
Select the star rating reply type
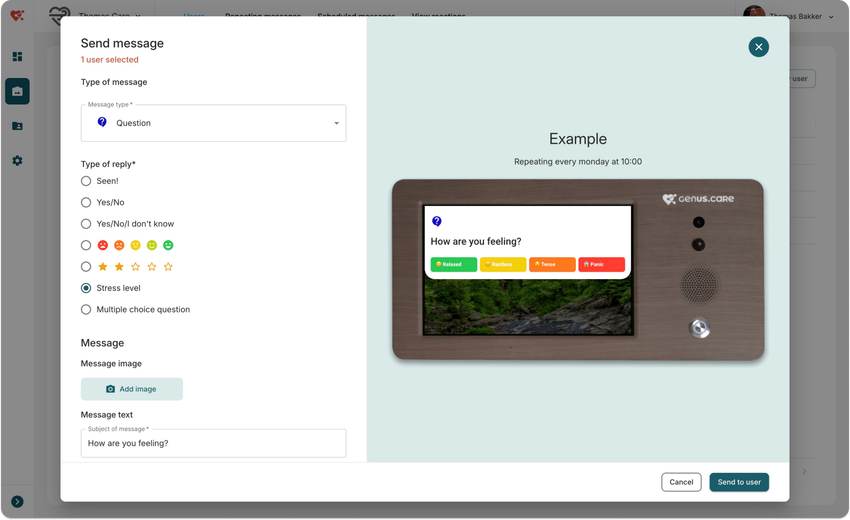[x=86, y=267]
